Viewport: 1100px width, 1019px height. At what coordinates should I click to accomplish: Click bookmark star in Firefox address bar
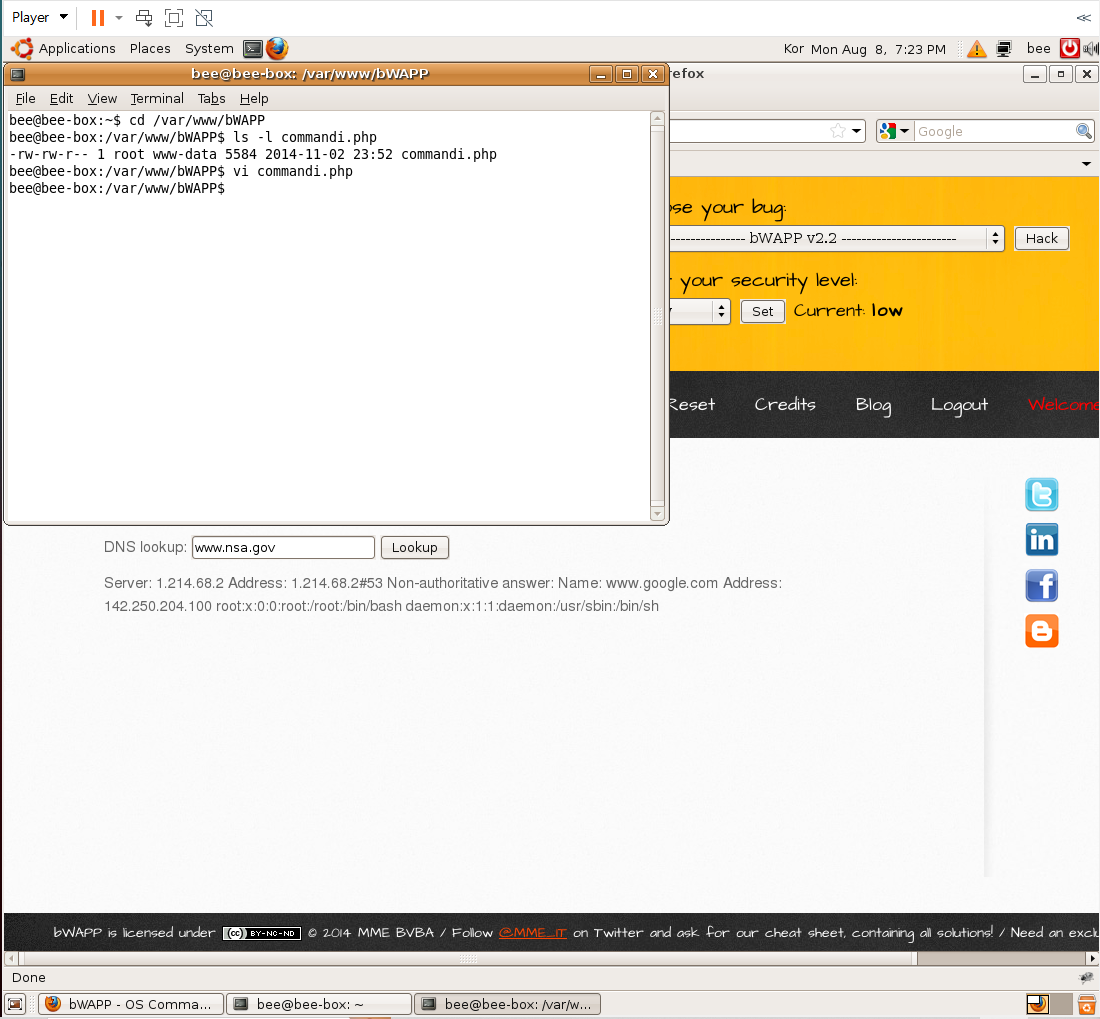click(838, 131)
